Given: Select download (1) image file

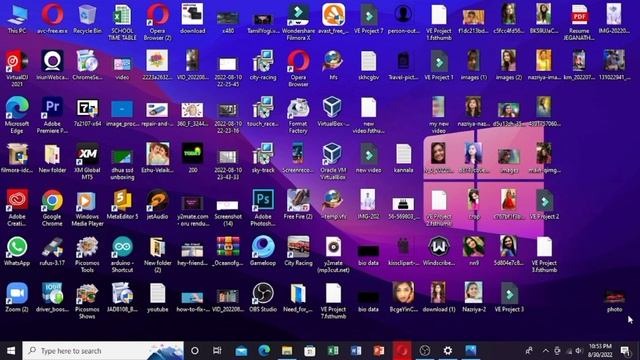Looking at the screenshot, I should click(x=439, y=298).
